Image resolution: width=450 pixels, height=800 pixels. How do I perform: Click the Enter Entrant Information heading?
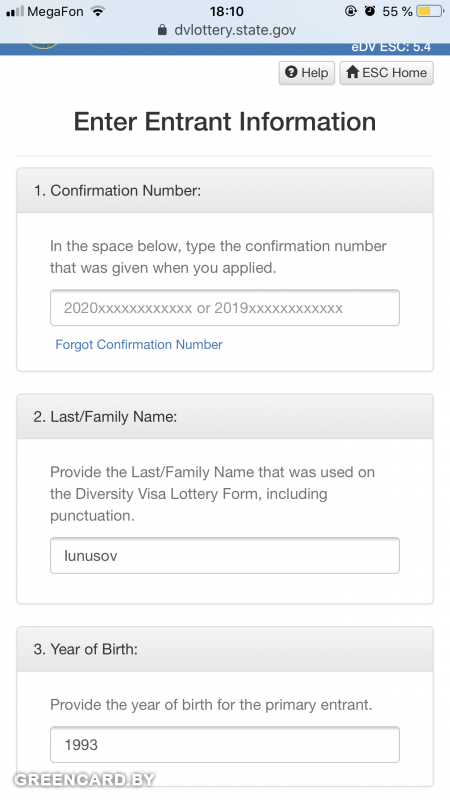coord(225,122)
